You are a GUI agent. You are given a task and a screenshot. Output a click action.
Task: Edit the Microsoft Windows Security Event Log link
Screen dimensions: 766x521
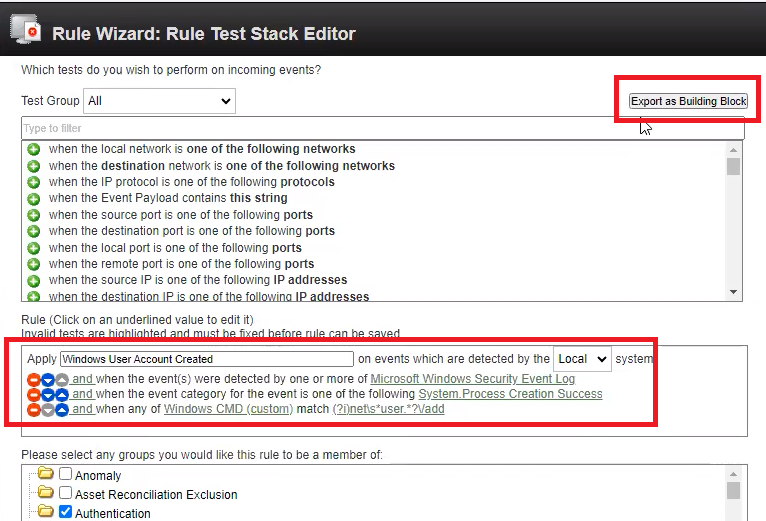[472, 379]
